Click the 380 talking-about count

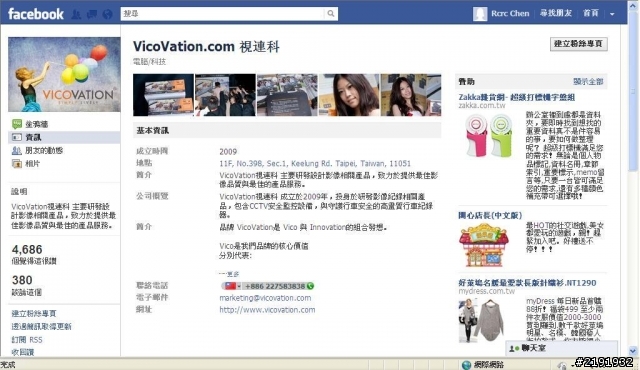click(x=22, y=280)
